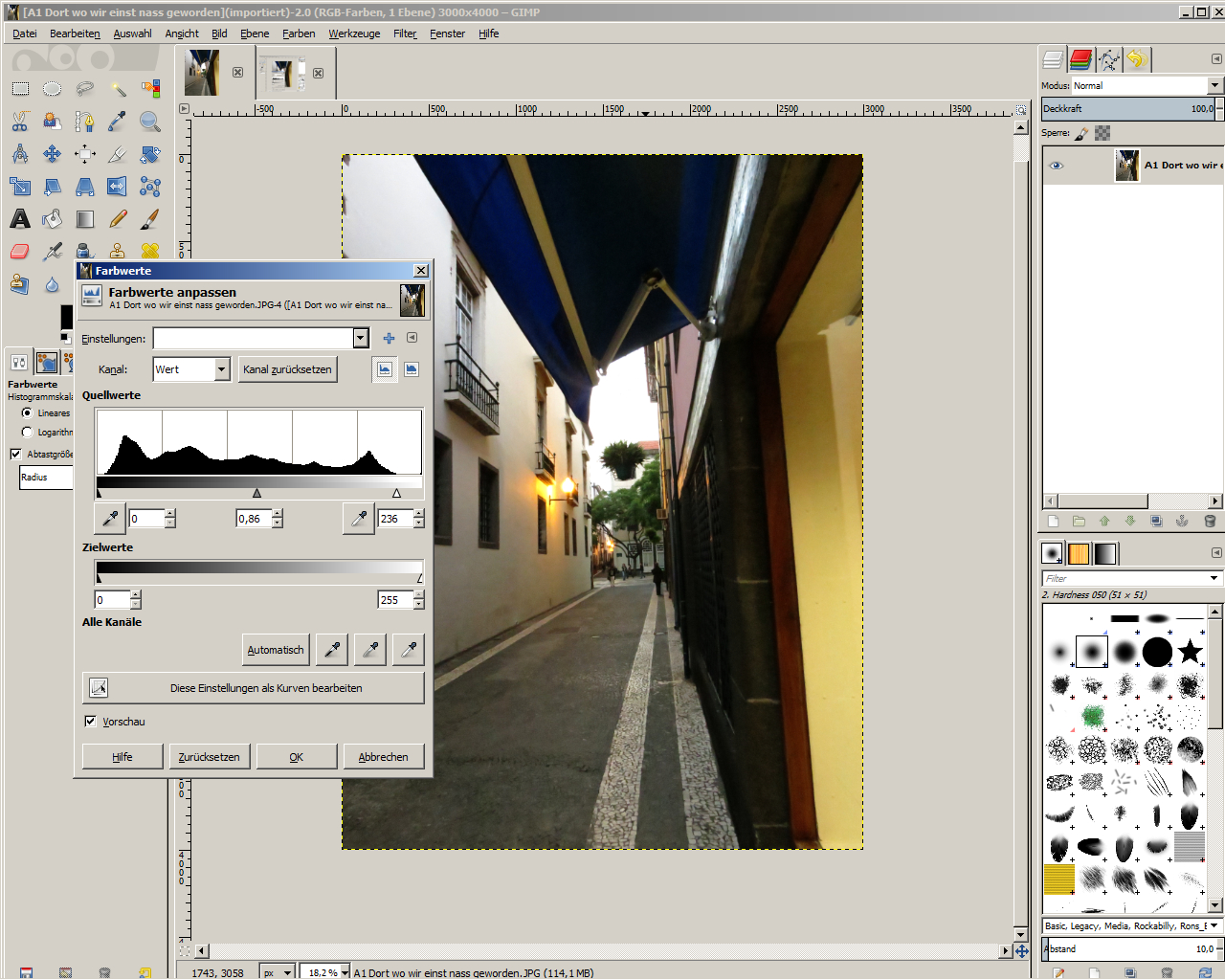Click the OK button
1225x980 pixels.
[297, 757]
